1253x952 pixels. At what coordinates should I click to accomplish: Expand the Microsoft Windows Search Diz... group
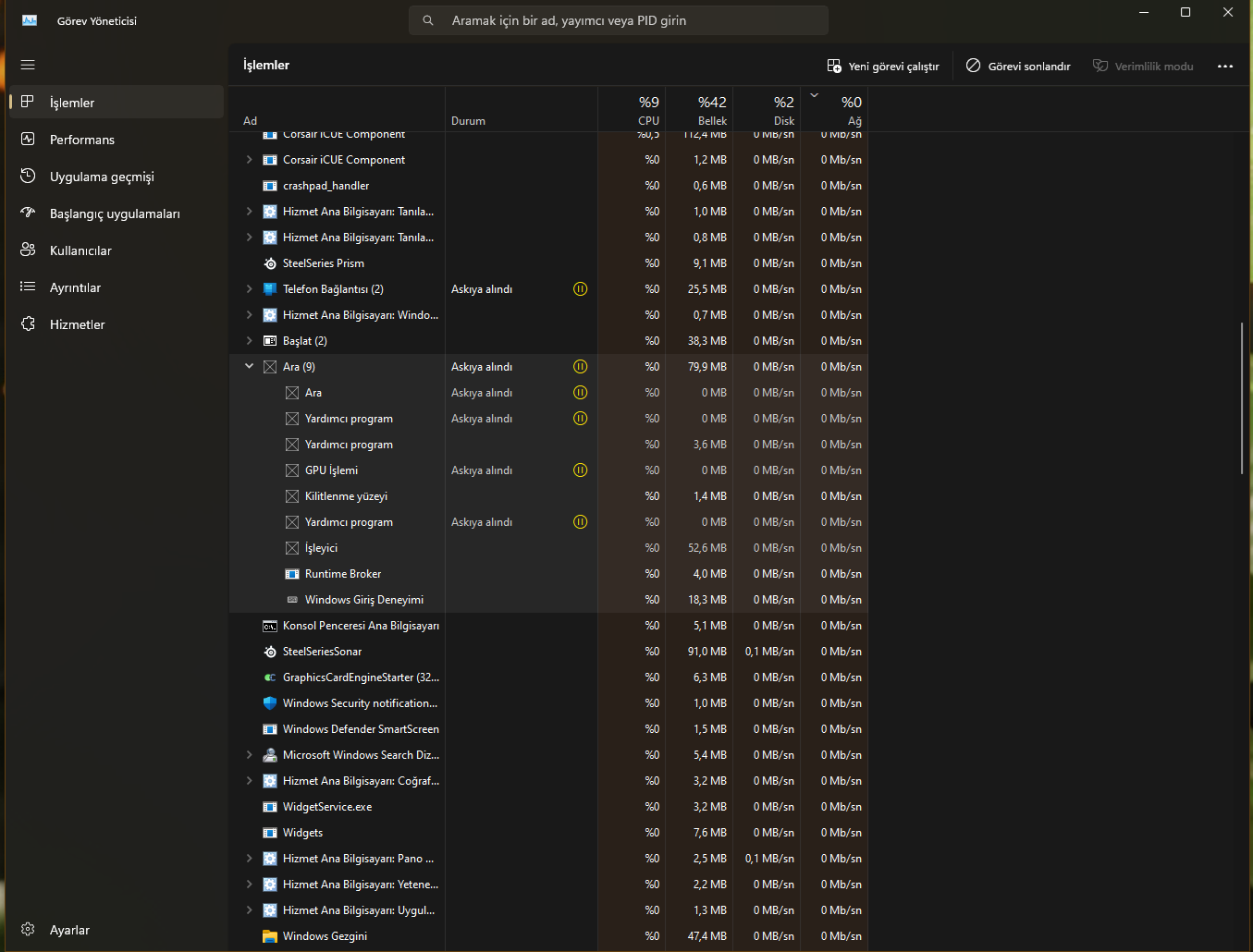click(249, 755)
